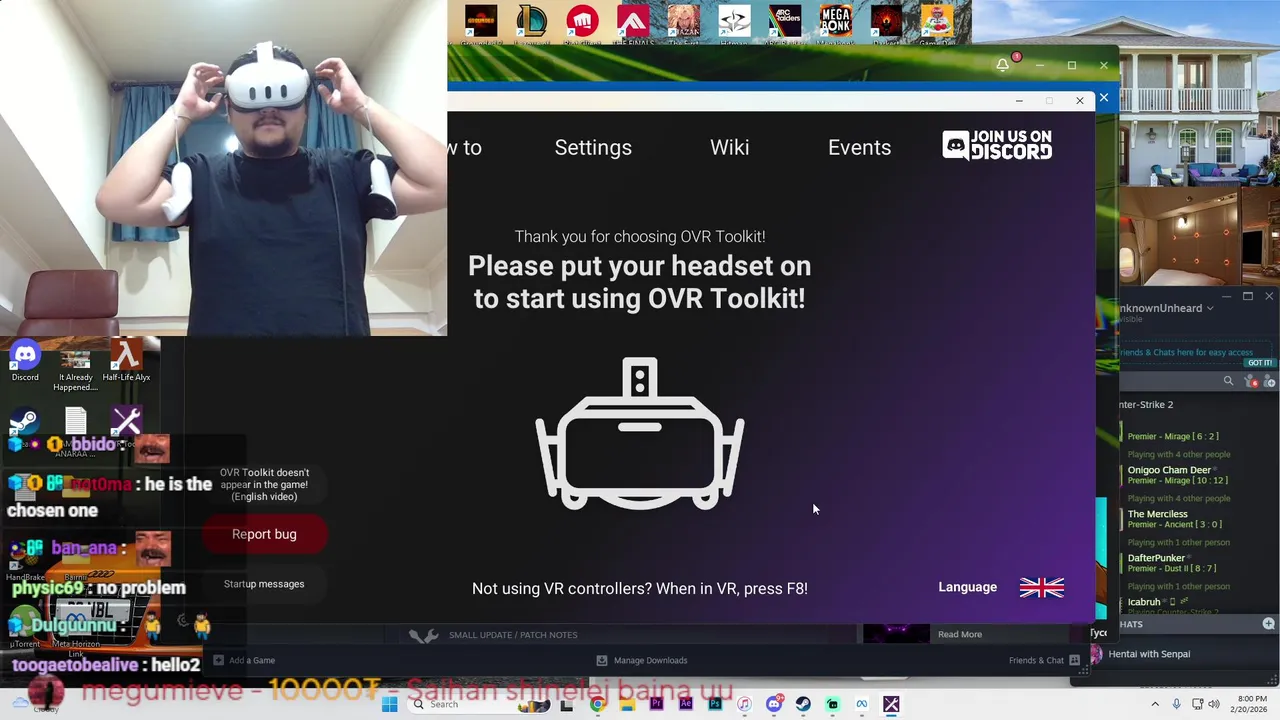
Task: Open Startup messages
Action: (264, 584)
